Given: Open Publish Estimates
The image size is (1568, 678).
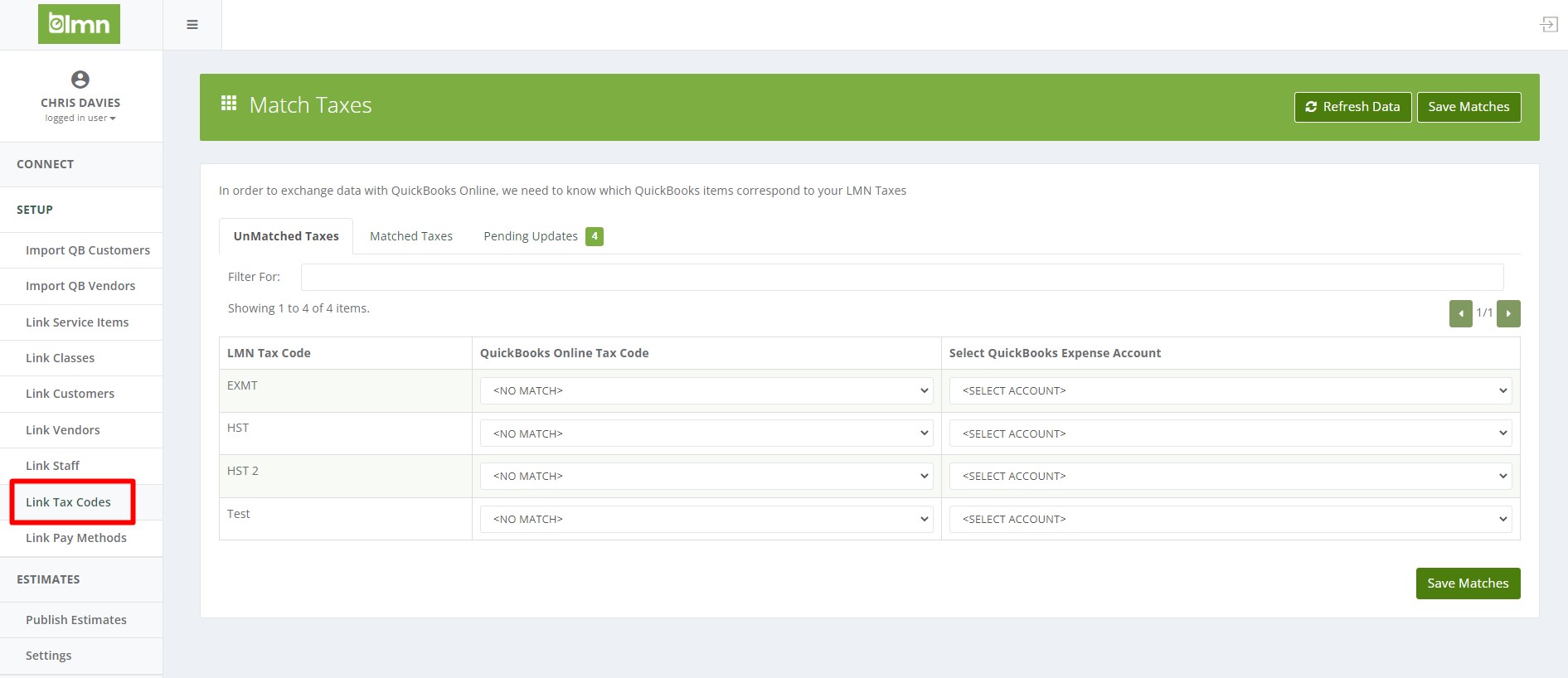Looking at the screenshot, I should tap(81, 620).
